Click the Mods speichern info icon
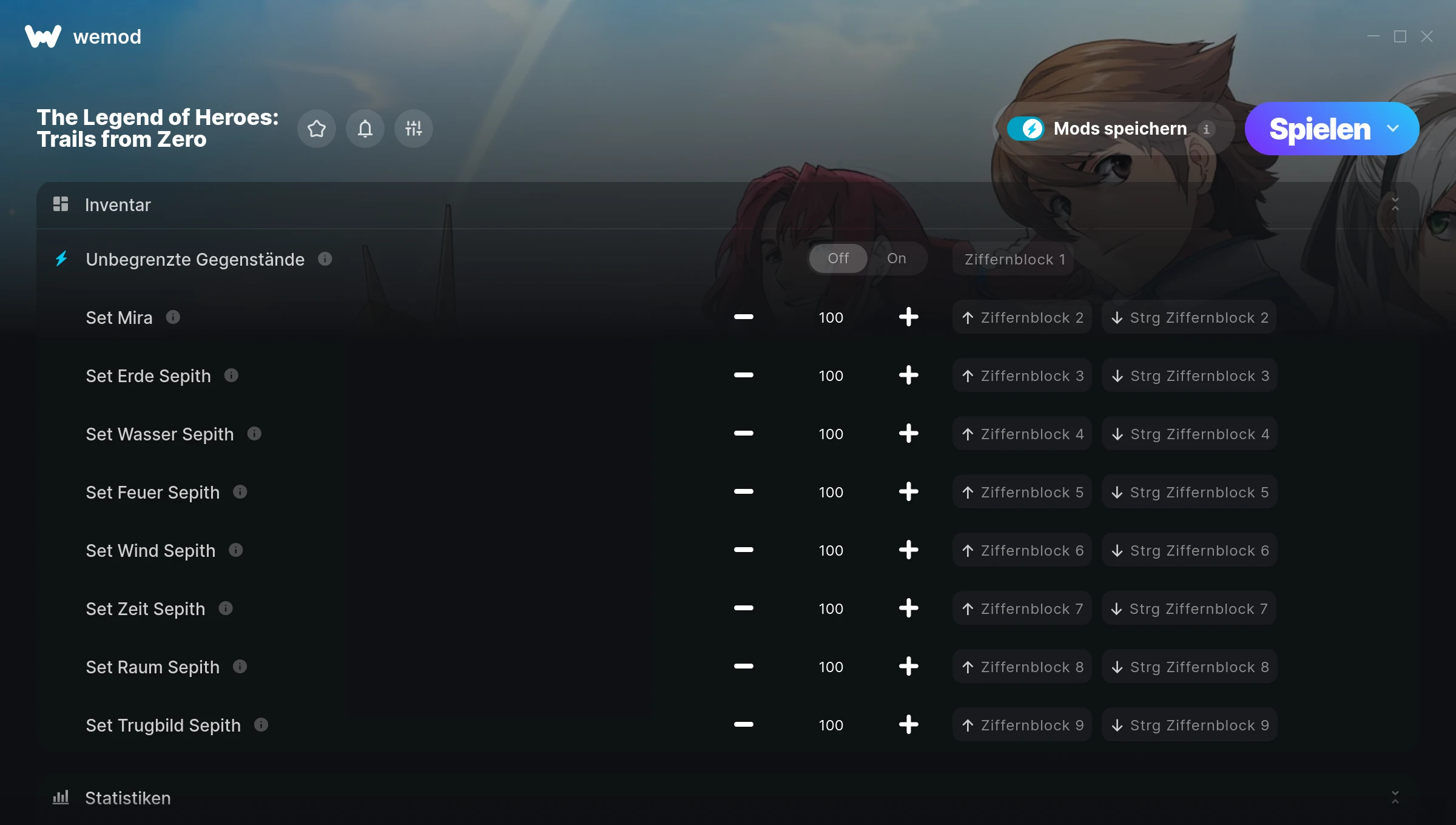This screenshot has height=825, width=1456. coord(1207,129)
